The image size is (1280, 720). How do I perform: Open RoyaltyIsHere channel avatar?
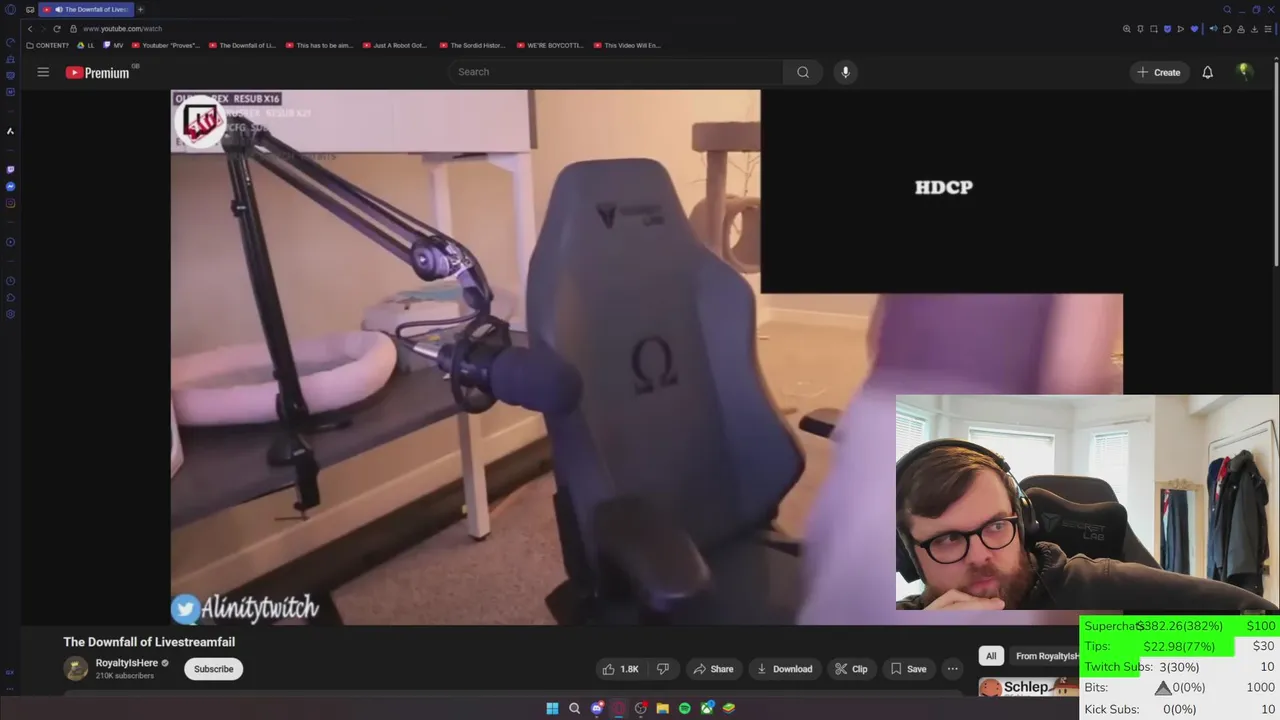click(76, 669)
